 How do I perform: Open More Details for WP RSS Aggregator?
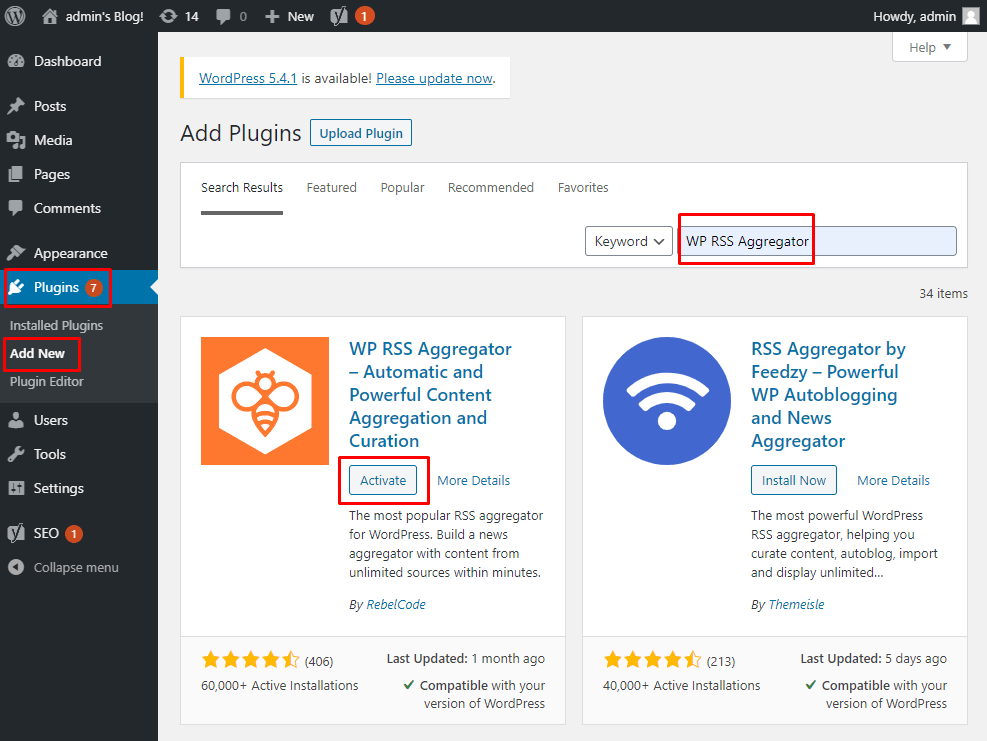point(473,480)
